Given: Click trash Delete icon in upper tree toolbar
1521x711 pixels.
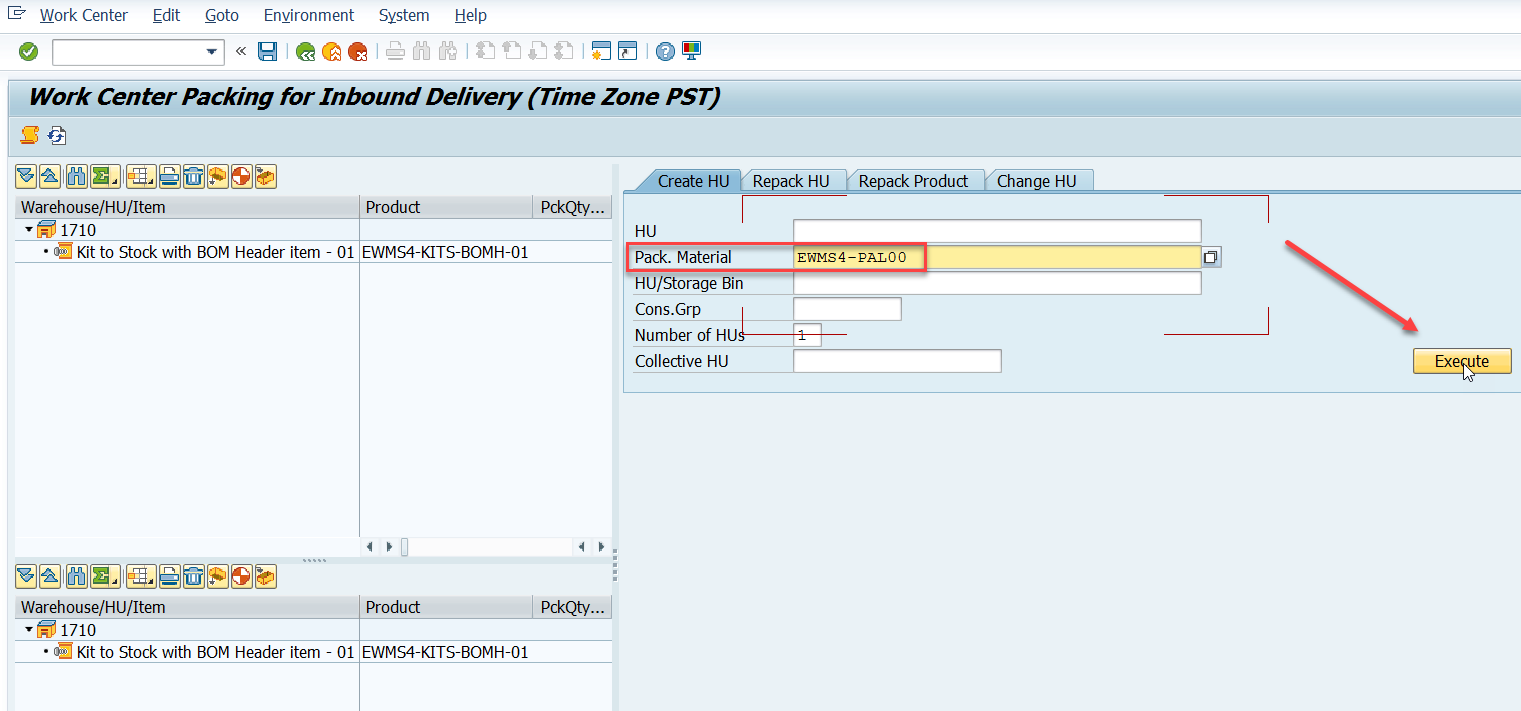Looking at the screenshot, I should click(x=193, y=177).
